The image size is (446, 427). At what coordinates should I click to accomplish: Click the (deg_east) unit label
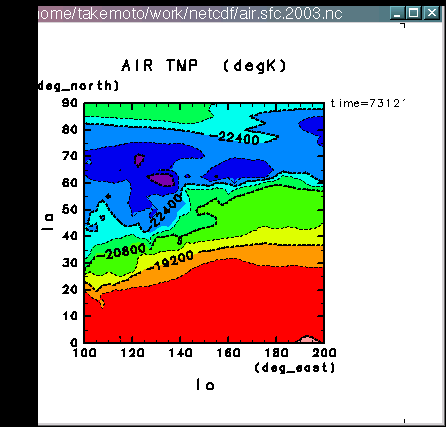(295, 368)
